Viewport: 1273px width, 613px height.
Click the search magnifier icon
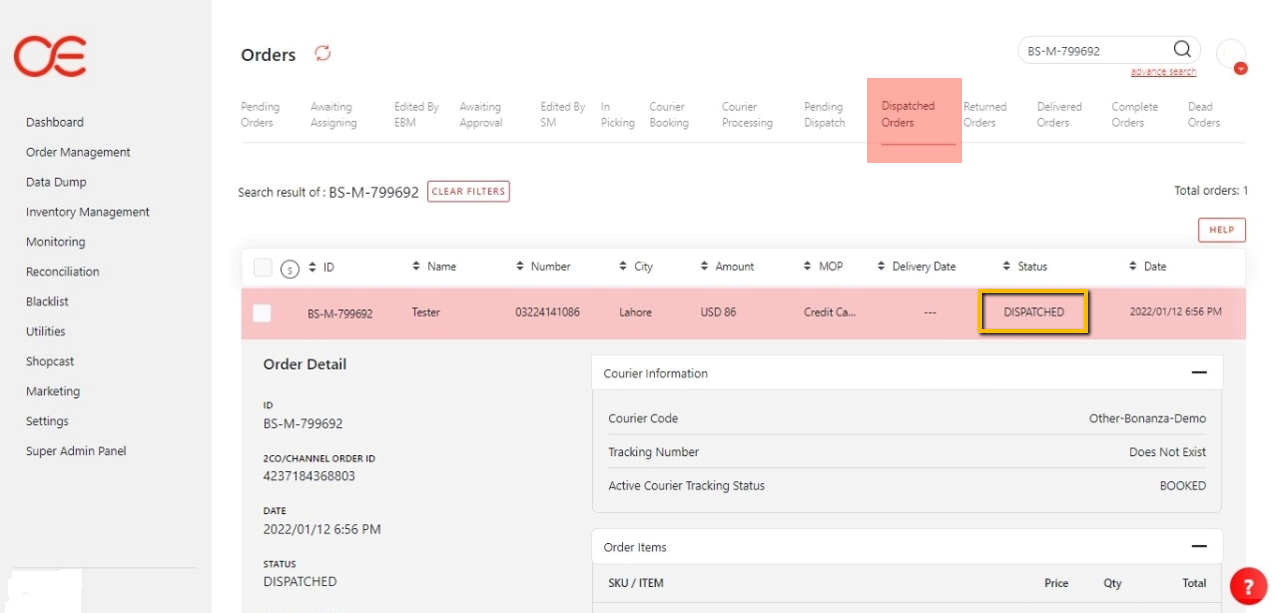click(1181, 50)
